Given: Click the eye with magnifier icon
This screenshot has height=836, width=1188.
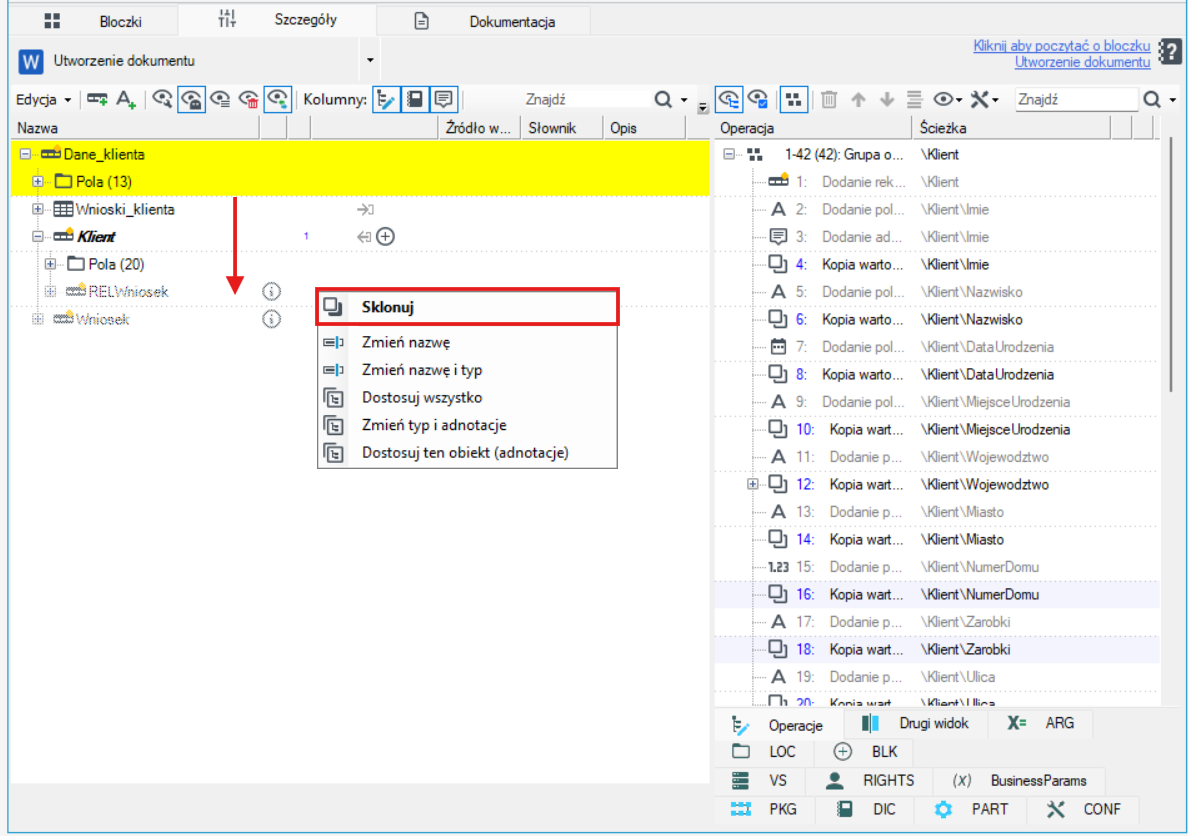Looking at the screenshot, I should (x=162, y=99).
